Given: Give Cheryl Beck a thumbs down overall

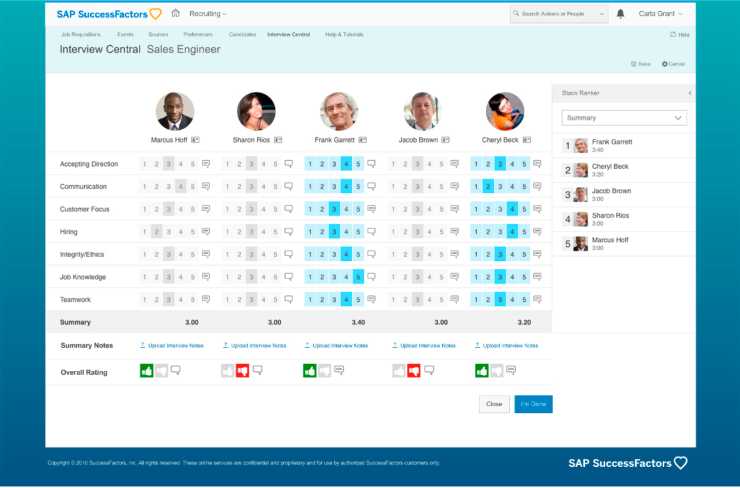Looking at the screenshot, I should point(496,371).
